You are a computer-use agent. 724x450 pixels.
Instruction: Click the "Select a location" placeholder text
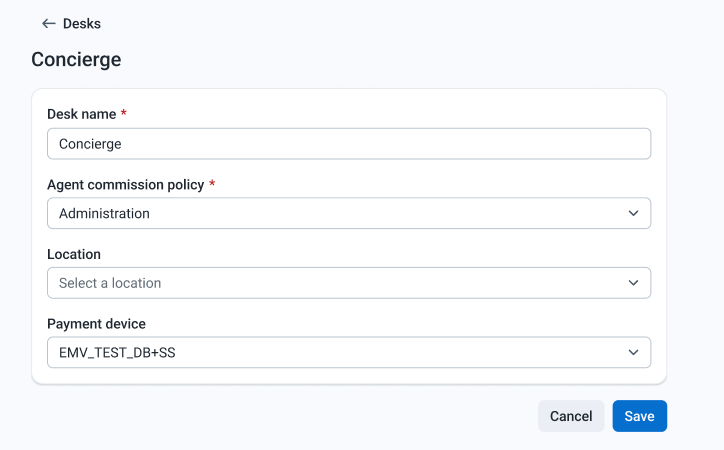(110, 283)
